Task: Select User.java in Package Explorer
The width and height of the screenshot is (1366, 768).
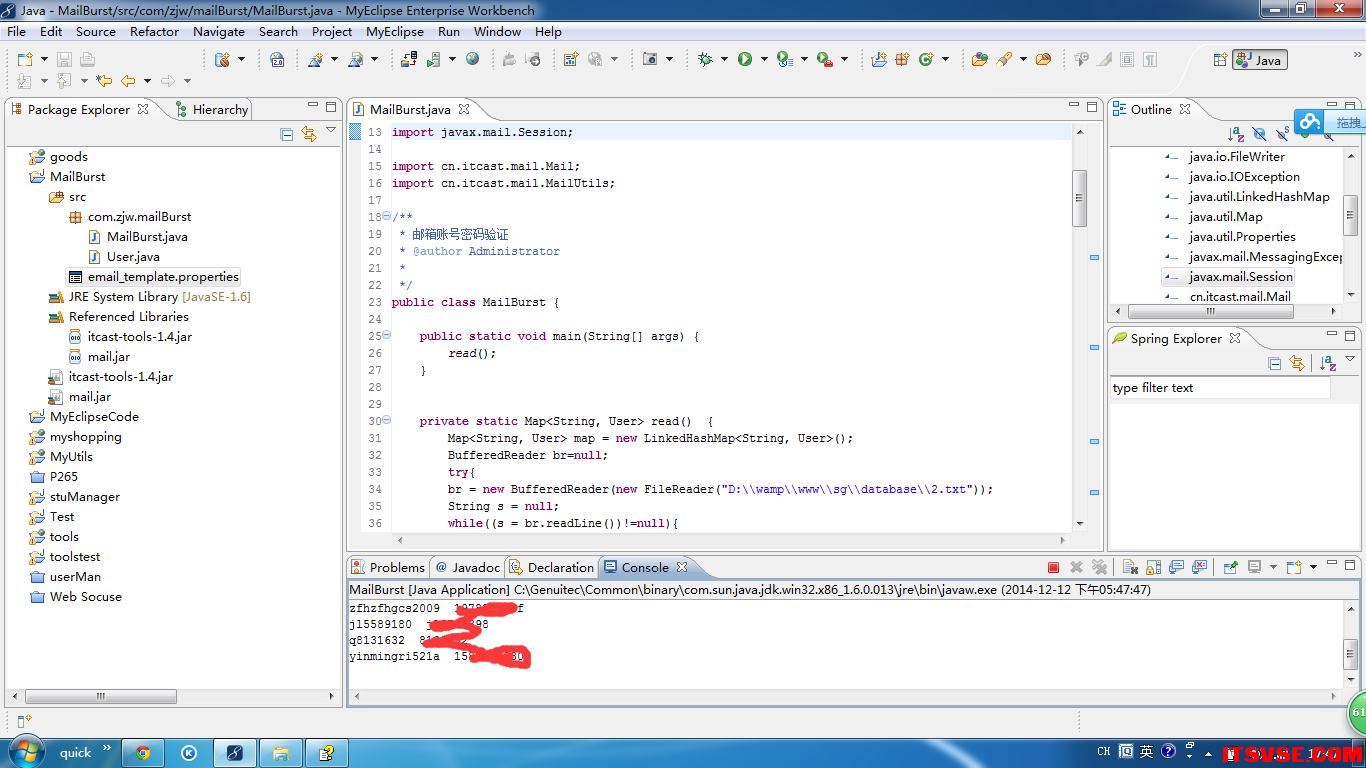Action: click(133, 257)
